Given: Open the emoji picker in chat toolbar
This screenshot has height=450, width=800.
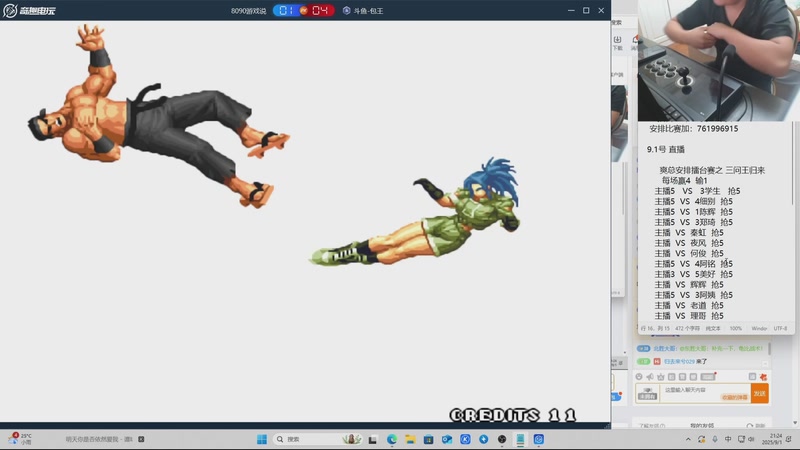Looking at the screenshot, I should [639, 377].
